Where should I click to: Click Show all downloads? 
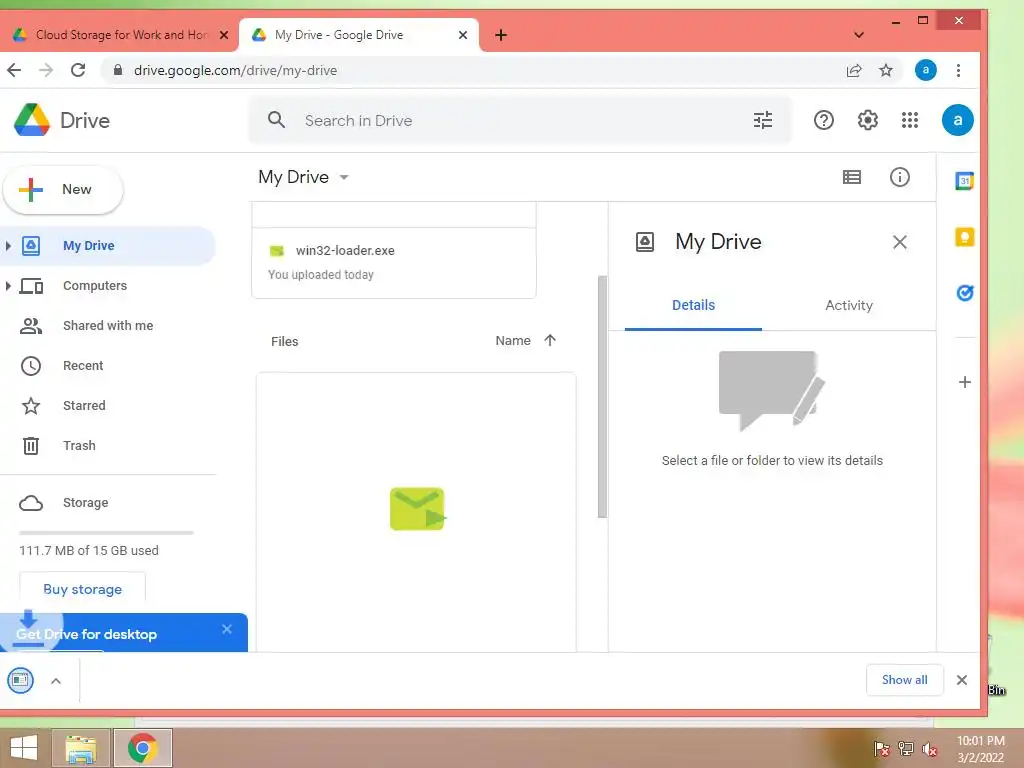pos(904,680)
